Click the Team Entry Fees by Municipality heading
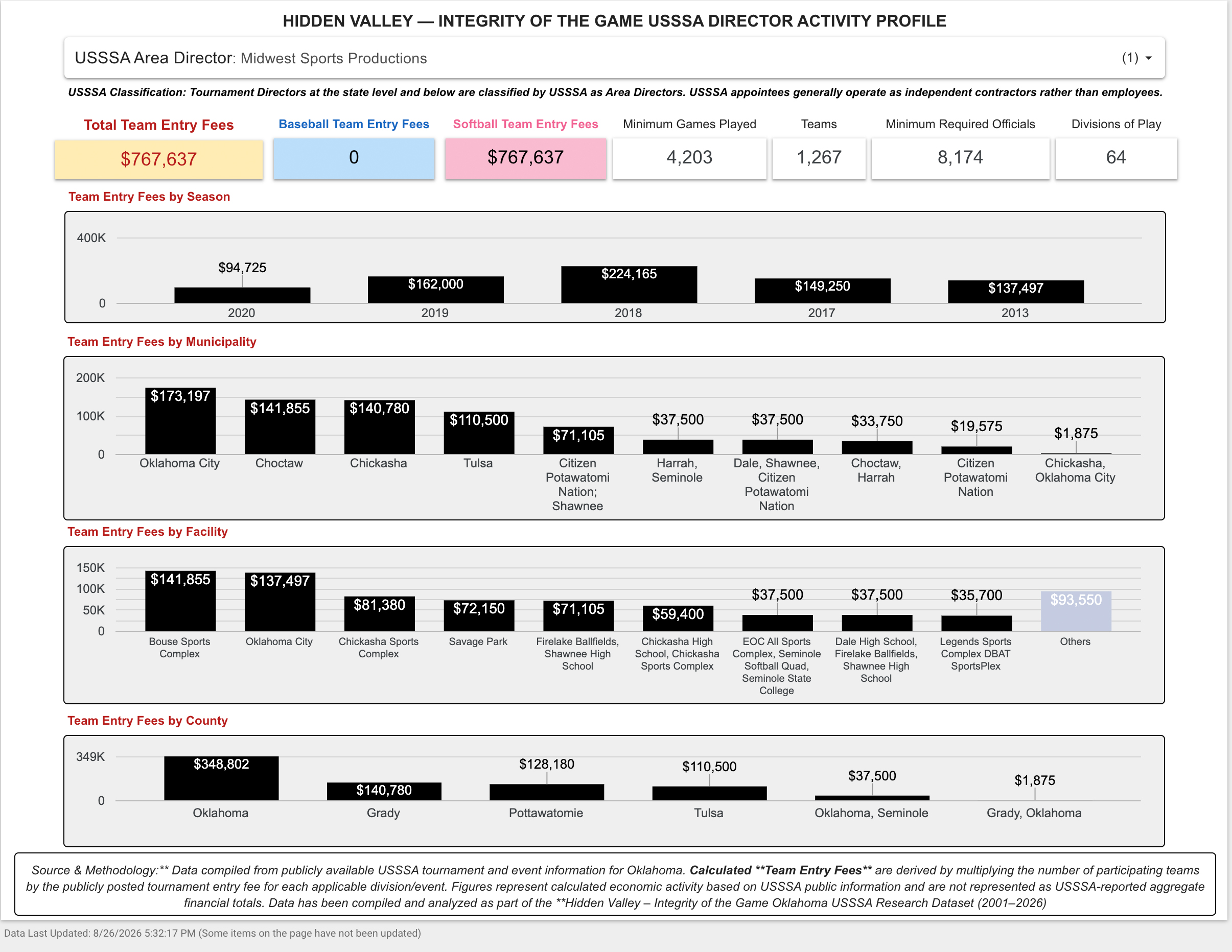 coord(162,342)
